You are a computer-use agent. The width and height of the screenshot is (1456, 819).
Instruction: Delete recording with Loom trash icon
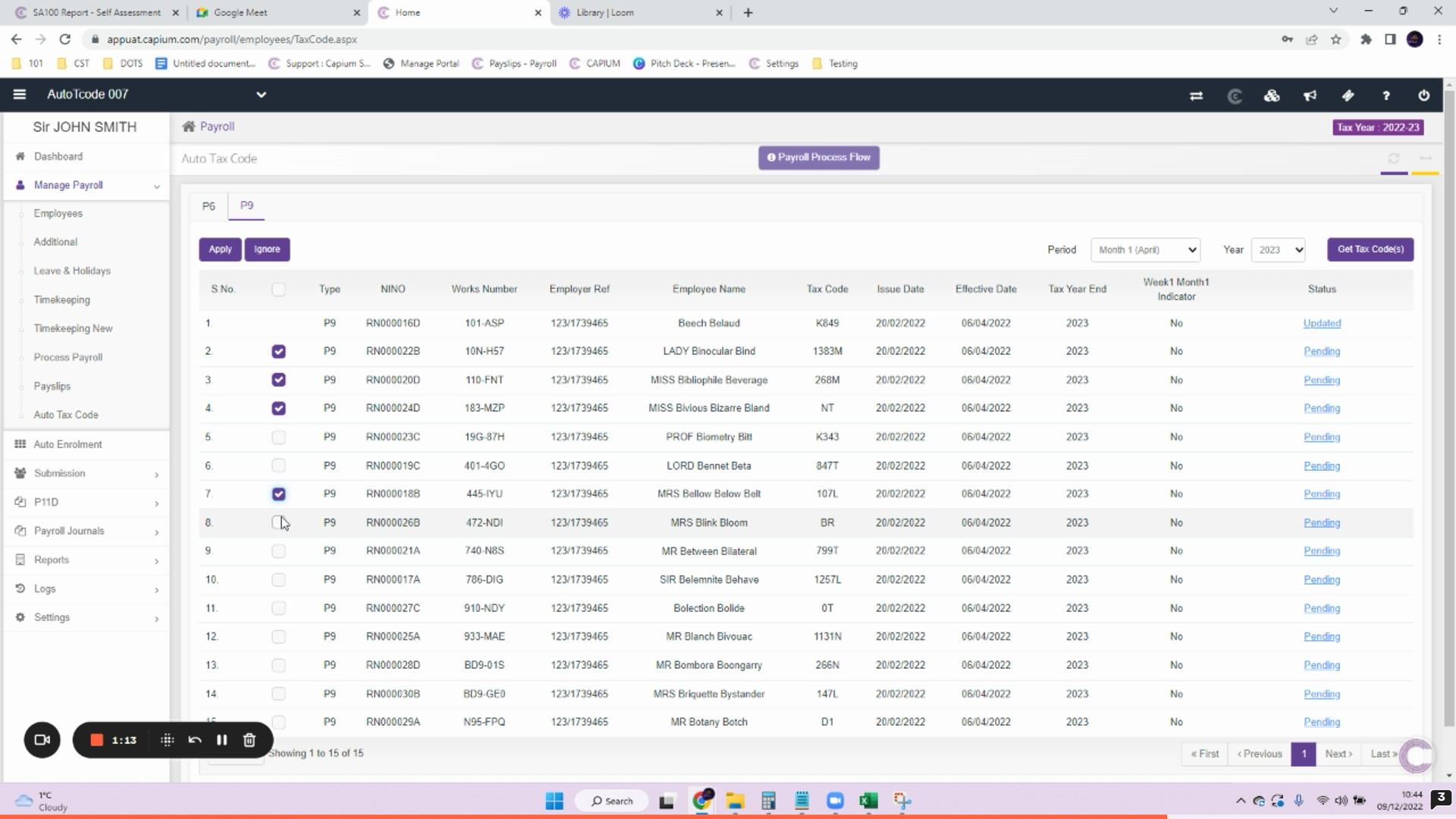[x=249, y=740]
